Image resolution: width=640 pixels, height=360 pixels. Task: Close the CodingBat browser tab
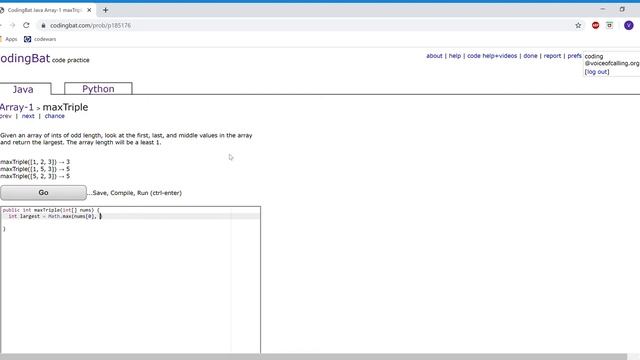[89, 10]
